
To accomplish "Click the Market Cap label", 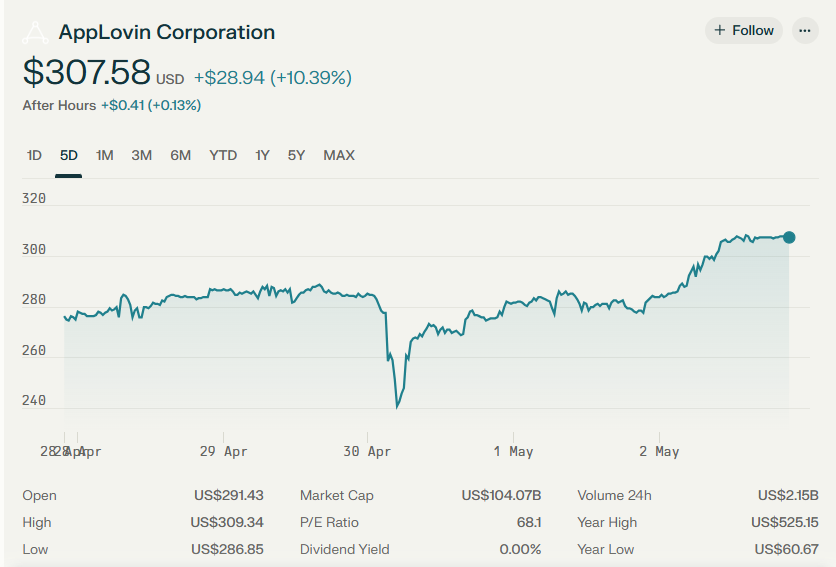I will coord(336,495).
